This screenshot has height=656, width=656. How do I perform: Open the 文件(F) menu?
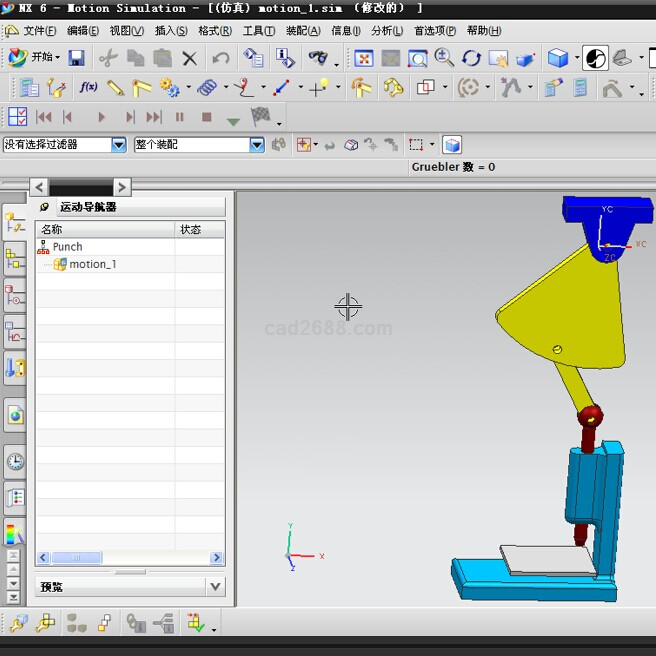coord(39,31)
